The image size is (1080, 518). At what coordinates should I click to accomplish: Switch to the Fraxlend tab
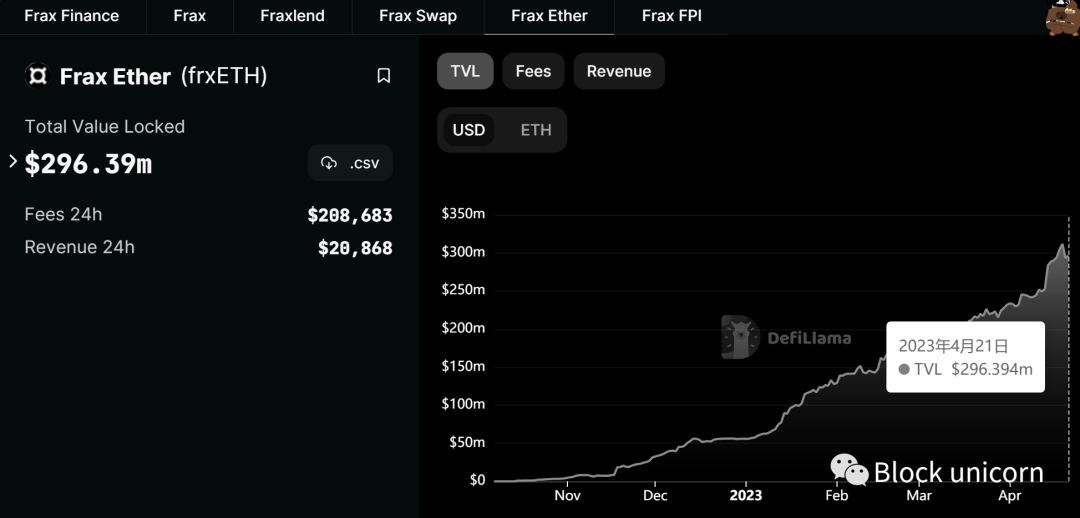[x=292, y=16]
